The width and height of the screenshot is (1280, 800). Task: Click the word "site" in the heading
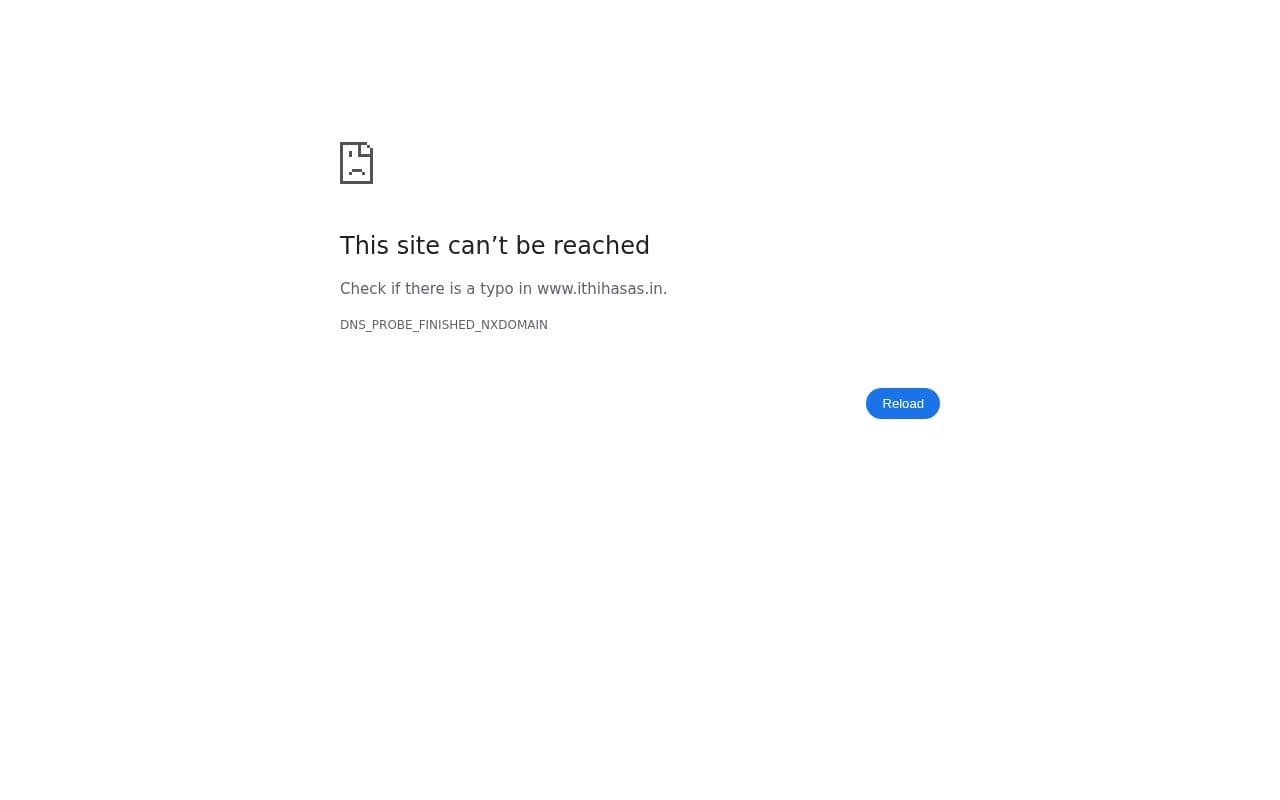pyautogui.click(x=418, y=245)
